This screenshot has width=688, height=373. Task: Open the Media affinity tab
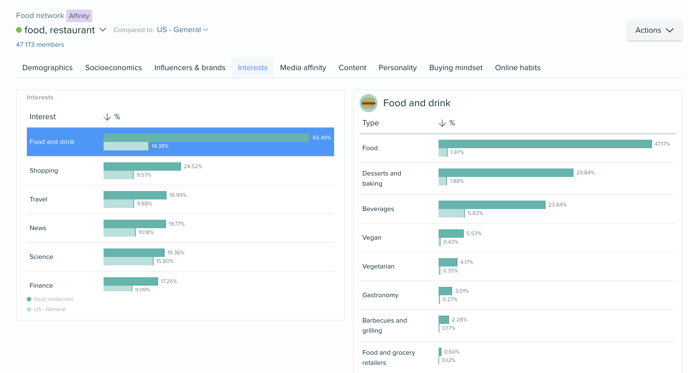click(303, 68)
